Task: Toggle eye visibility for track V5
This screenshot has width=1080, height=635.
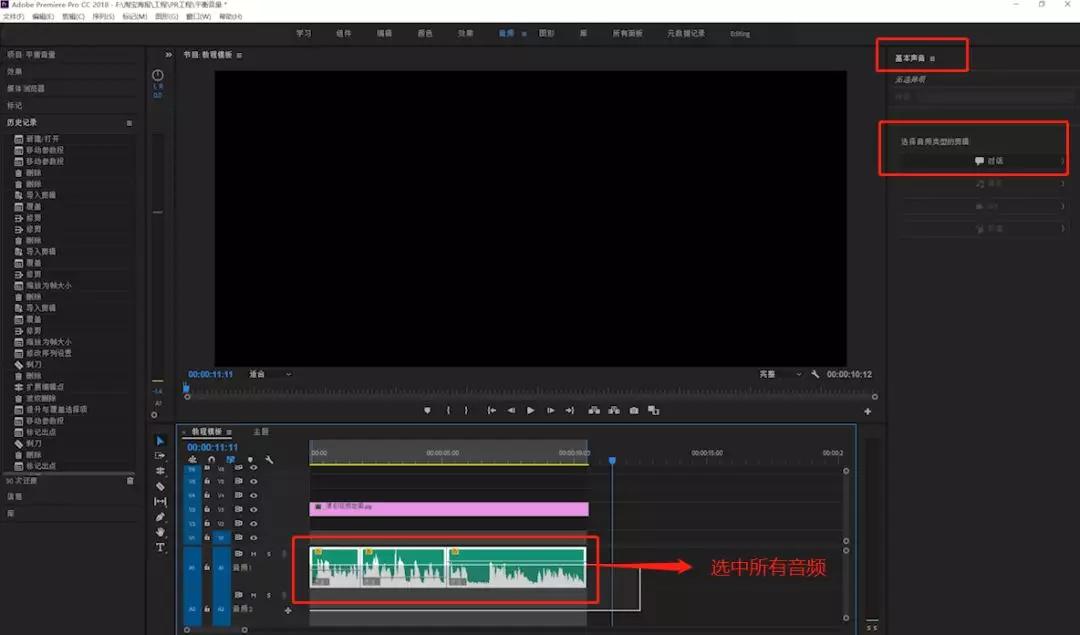Action: (253, 481)
